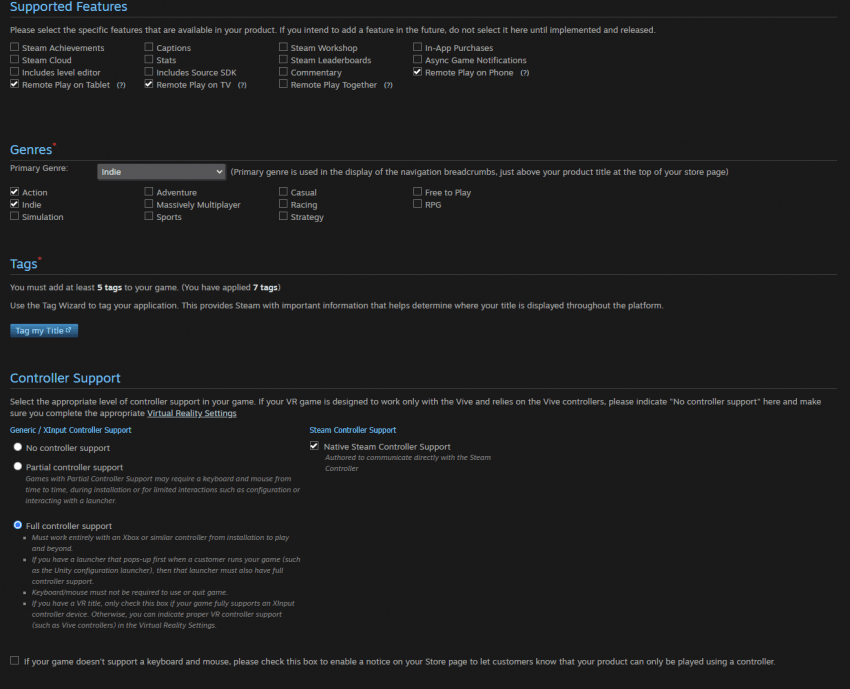Click the Genres section heading
Screen dimensions: 850x689
pos(31,150)
